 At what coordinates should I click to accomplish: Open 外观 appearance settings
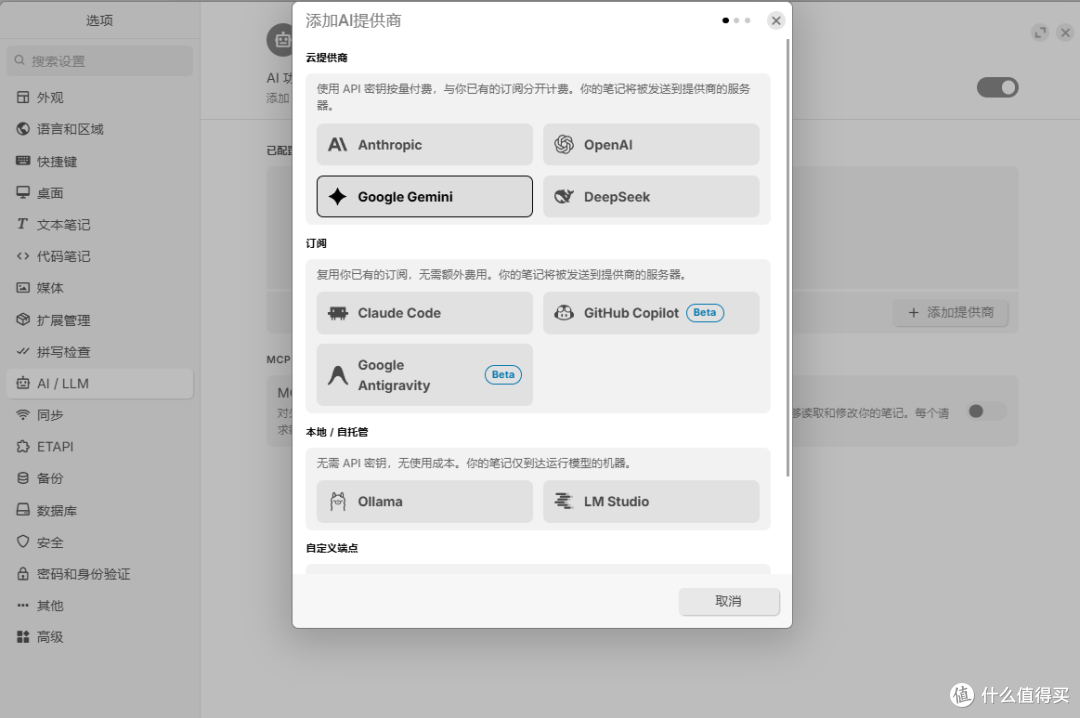pyautogui.click(x=100, y=97)
